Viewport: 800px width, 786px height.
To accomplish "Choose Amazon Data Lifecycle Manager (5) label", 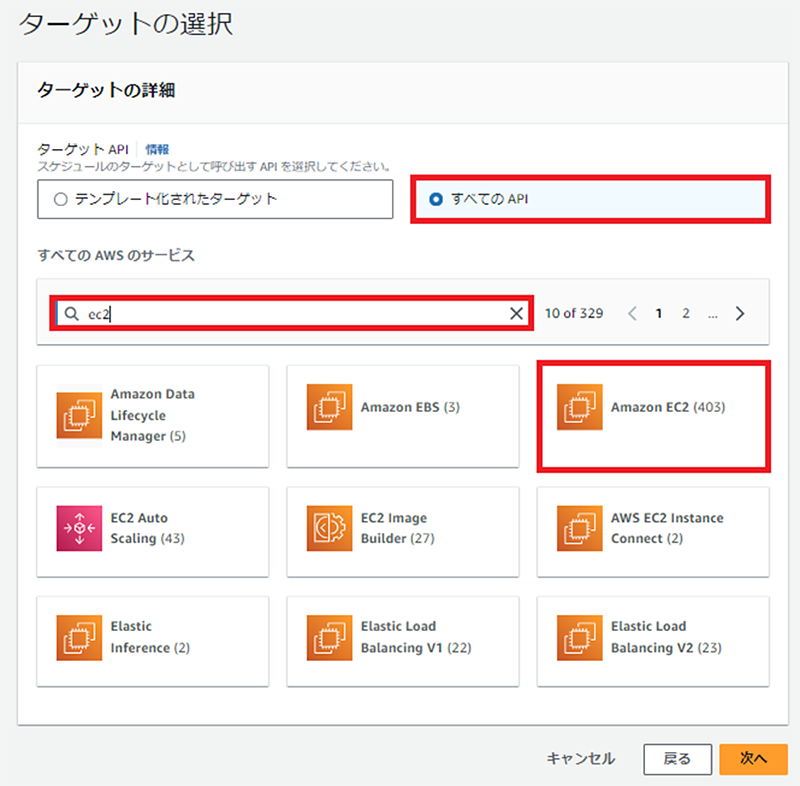I will point(153,415).
